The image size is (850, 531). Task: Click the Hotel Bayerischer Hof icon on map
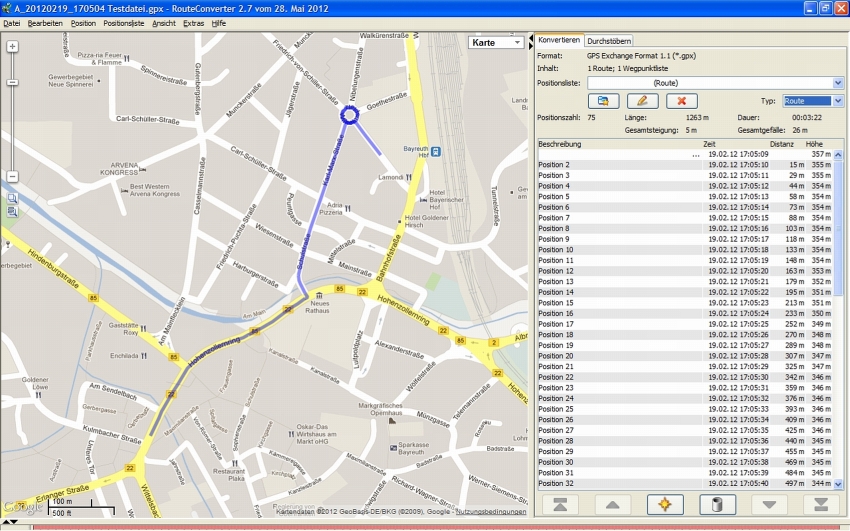(x=423, y=199)
